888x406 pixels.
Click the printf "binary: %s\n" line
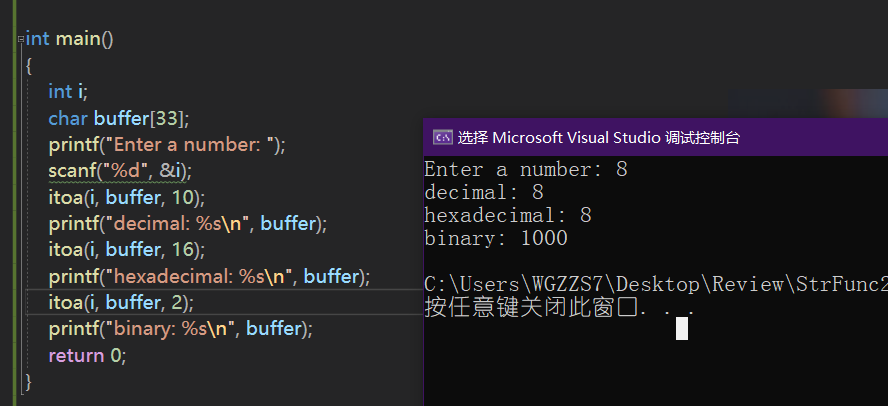tap(181, 328)
